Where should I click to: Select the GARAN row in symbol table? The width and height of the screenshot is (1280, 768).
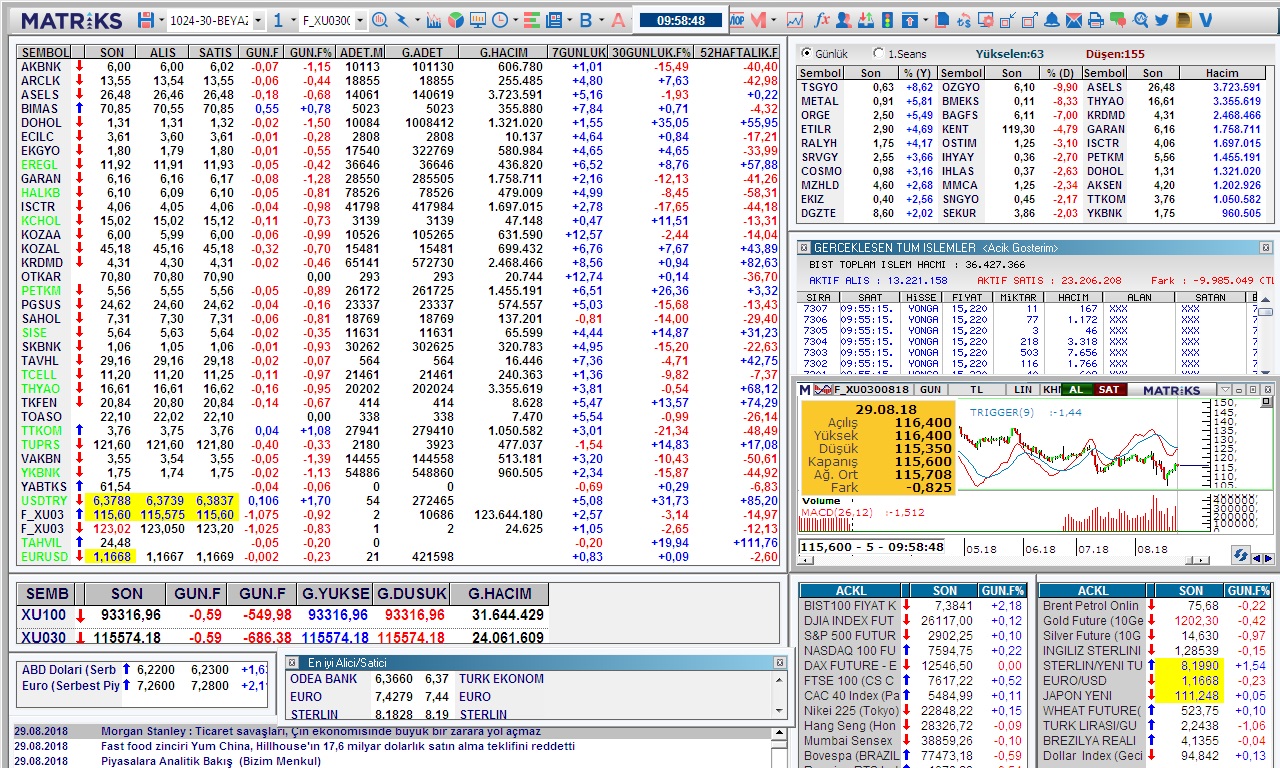[398, 178]
